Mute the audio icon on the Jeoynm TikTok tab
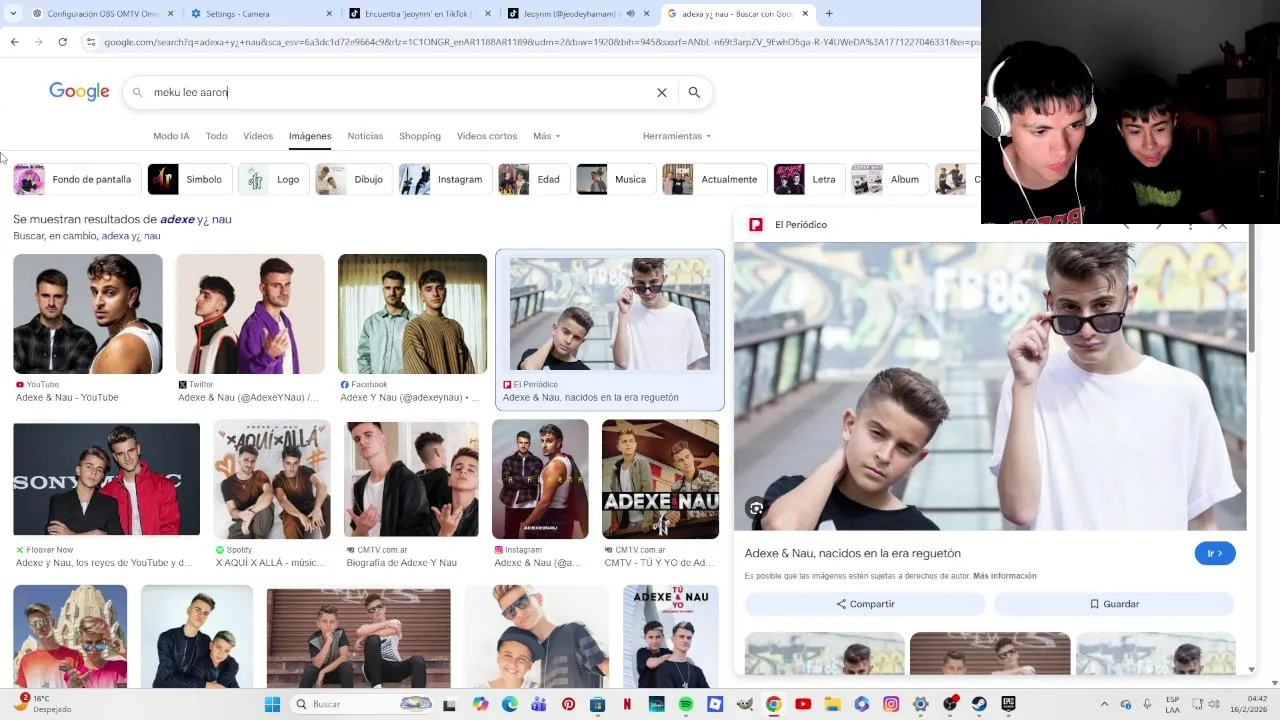The height and width of the screenshot is (720, 1280). click(x=630, y=14)
